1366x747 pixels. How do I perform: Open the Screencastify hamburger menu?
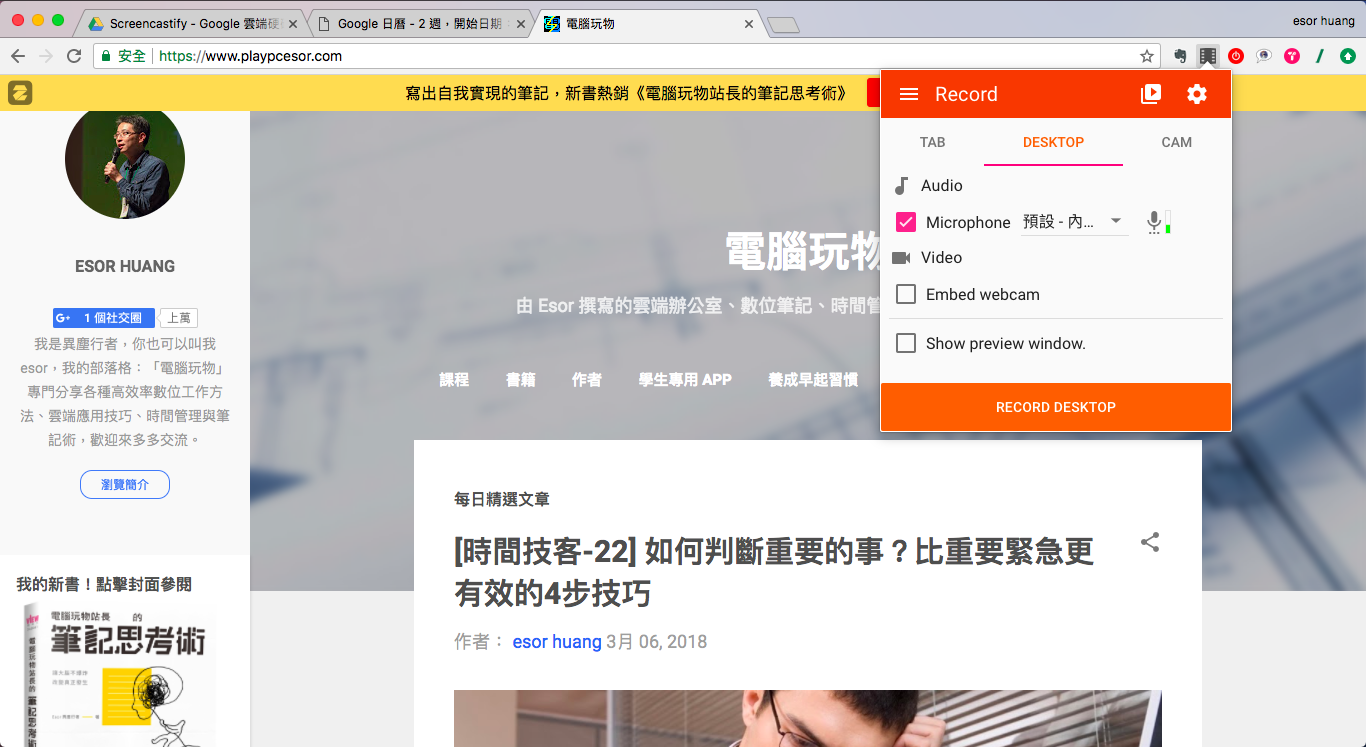[x=909, y=94]
